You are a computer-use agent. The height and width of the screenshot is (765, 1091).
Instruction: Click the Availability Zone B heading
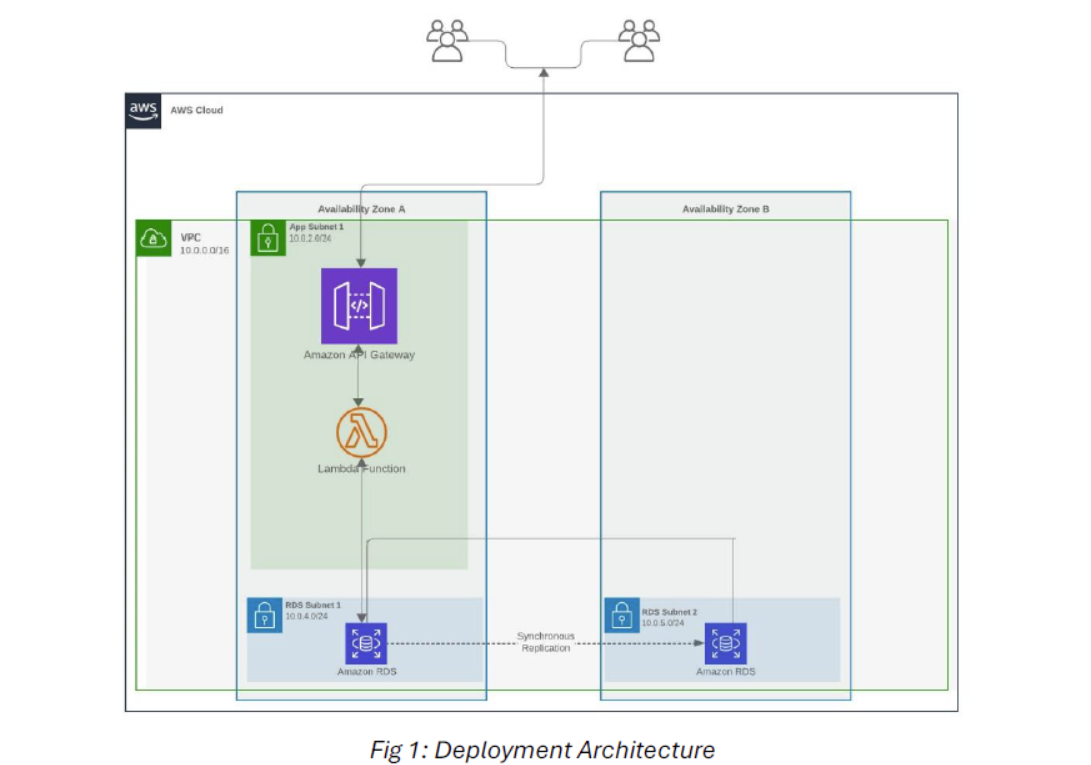725,209
